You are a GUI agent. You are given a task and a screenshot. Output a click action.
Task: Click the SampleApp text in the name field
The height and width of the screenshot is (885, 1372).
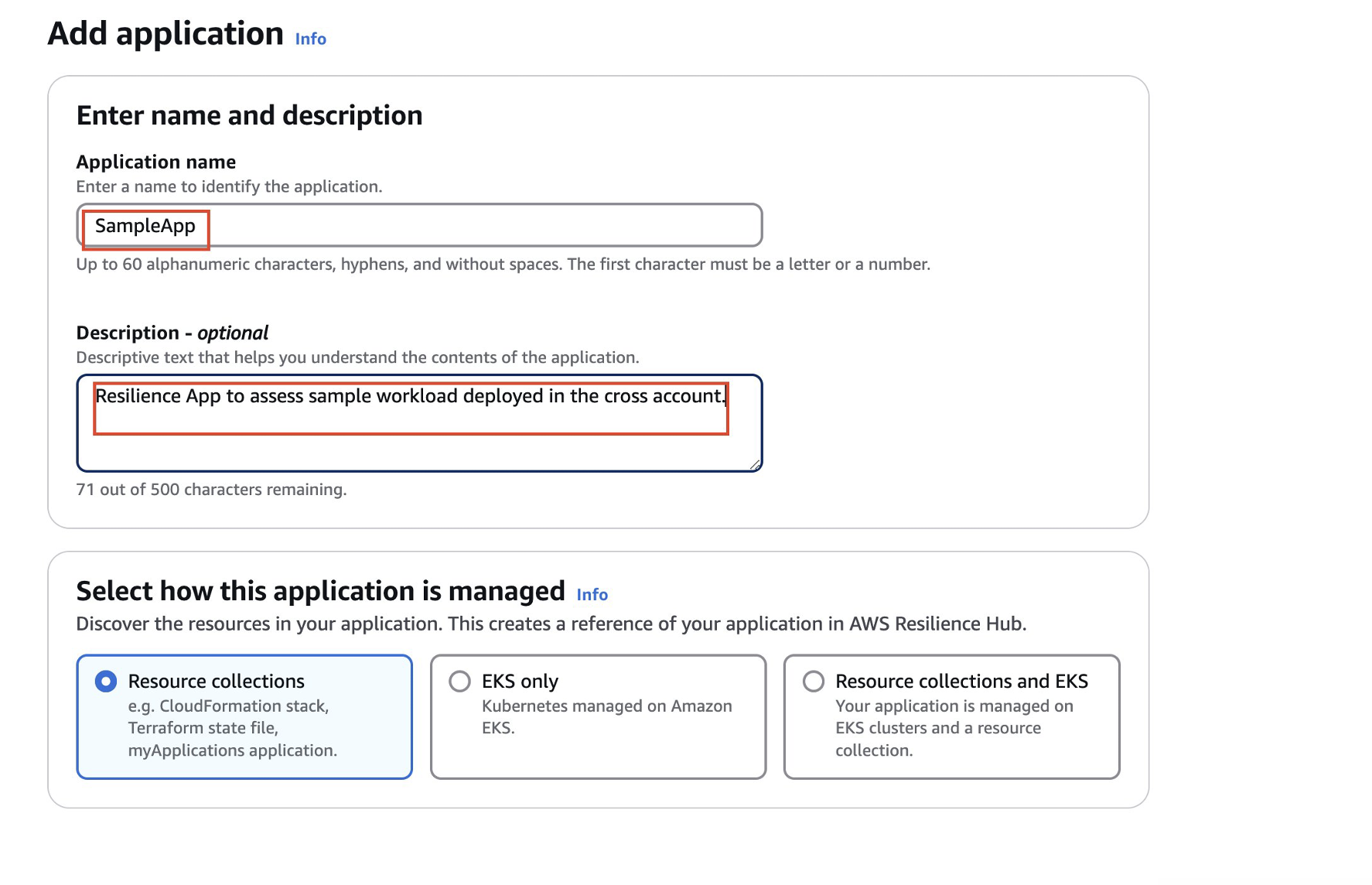coord(145,227)
